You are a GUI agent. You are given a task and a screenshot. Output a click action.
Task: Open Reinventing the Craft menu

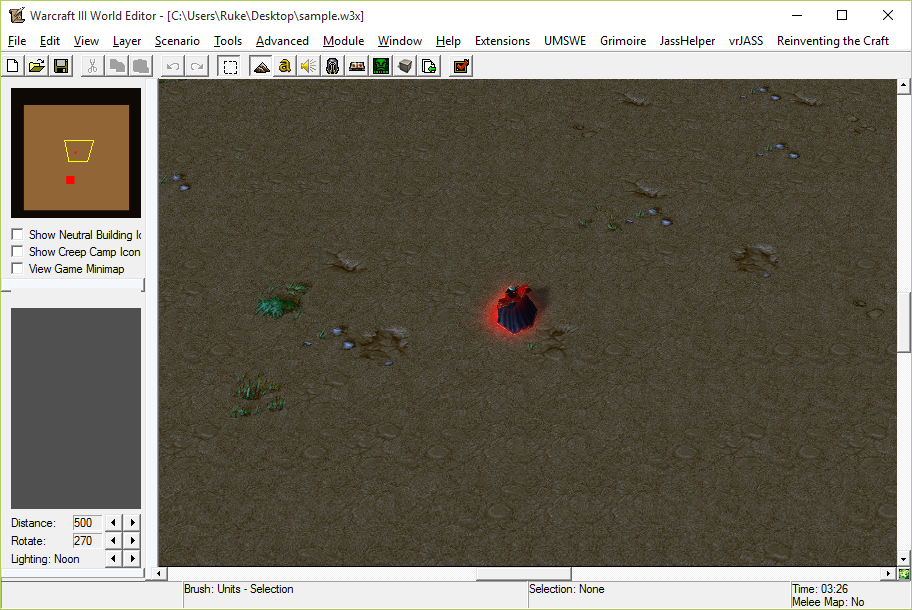tap(833, 41)
